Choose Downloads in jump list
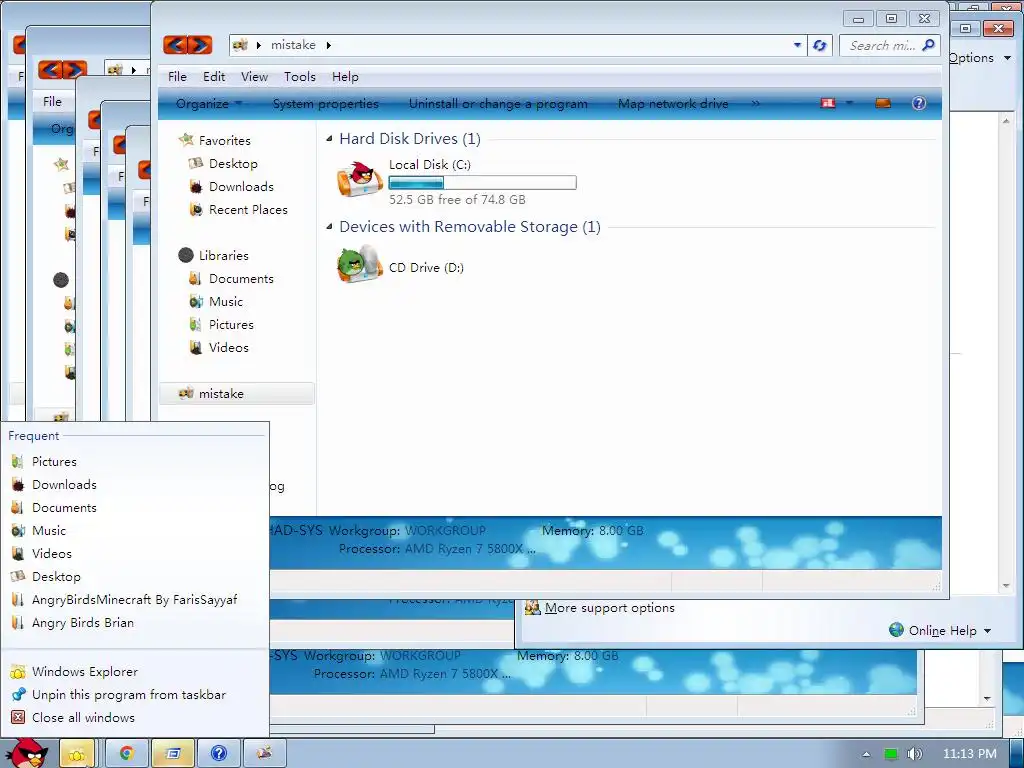Screen dimensions: 1024x768 pos(135,485)
